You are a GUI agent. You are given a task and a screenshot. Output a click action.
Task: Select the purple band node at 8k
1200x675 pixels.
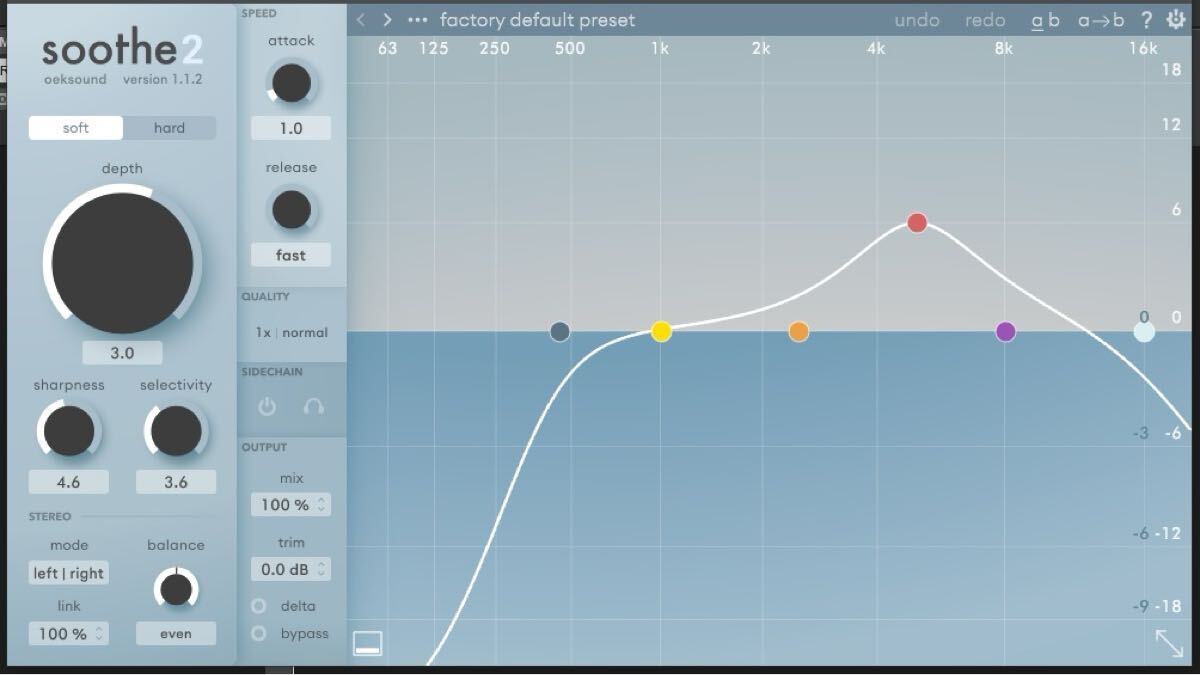(1006, 331)
